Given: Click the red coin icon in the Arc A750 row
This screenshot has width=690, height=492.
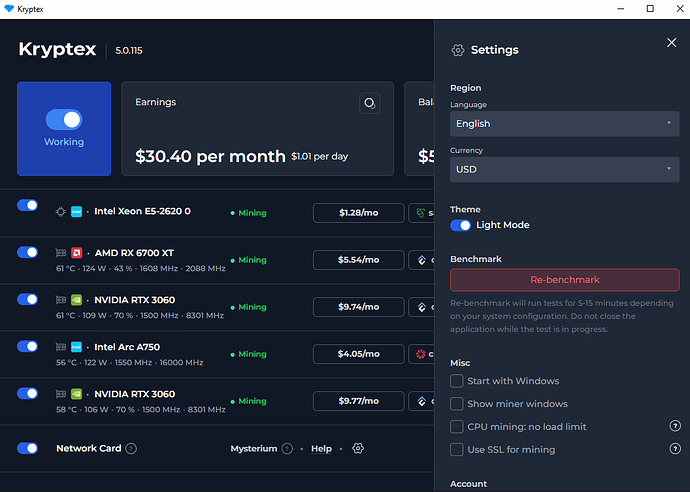Looking at the screenshot, I should tap(421, 354).
